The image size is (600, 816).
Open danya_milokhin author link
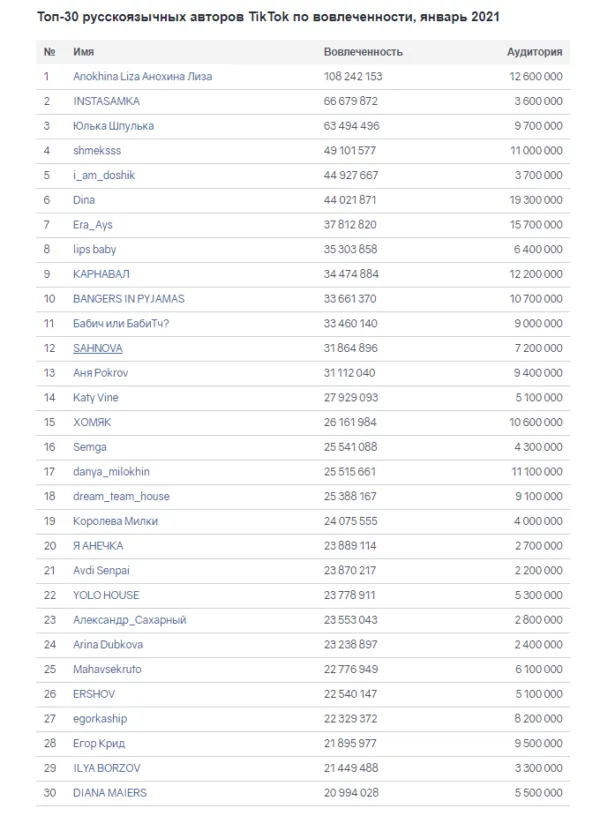pyautogui.click(x=111, y=471)
